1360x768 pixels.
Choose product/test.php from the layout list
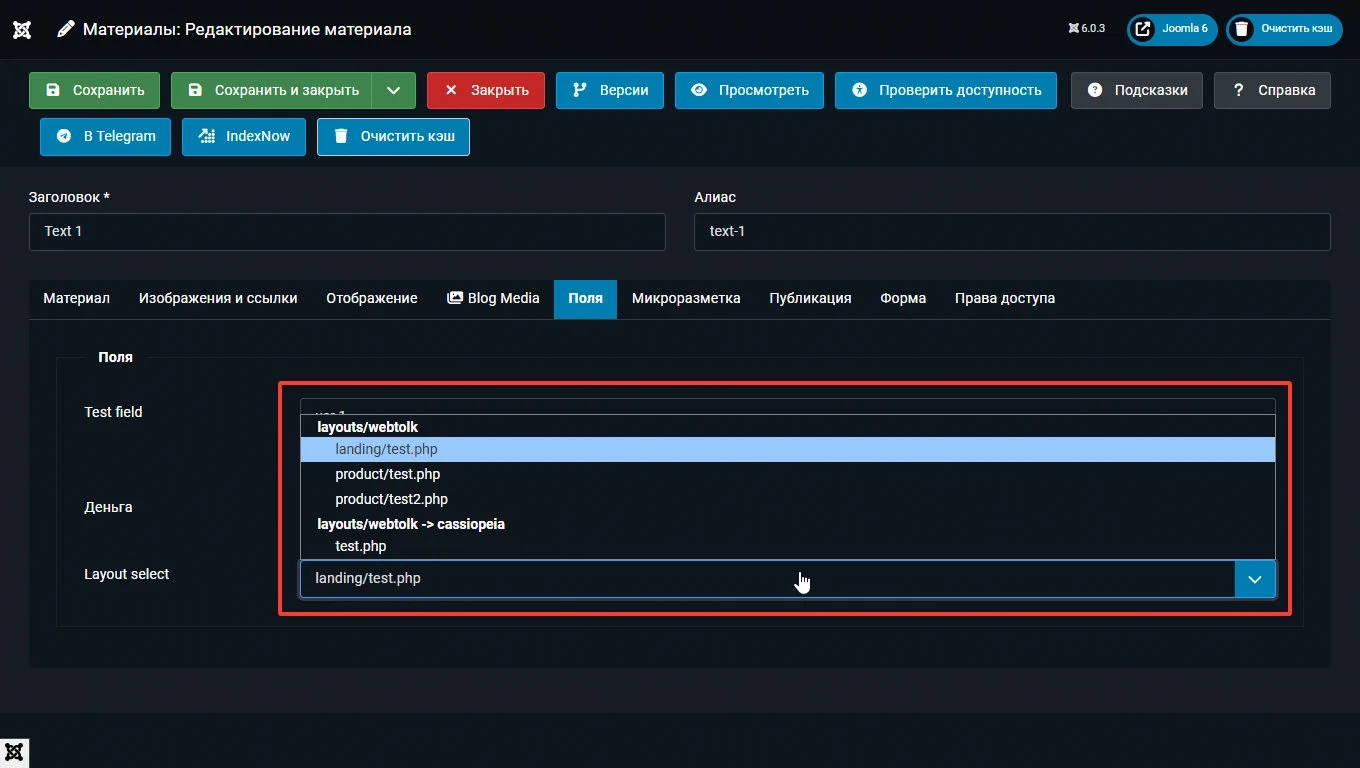[388, 474]
